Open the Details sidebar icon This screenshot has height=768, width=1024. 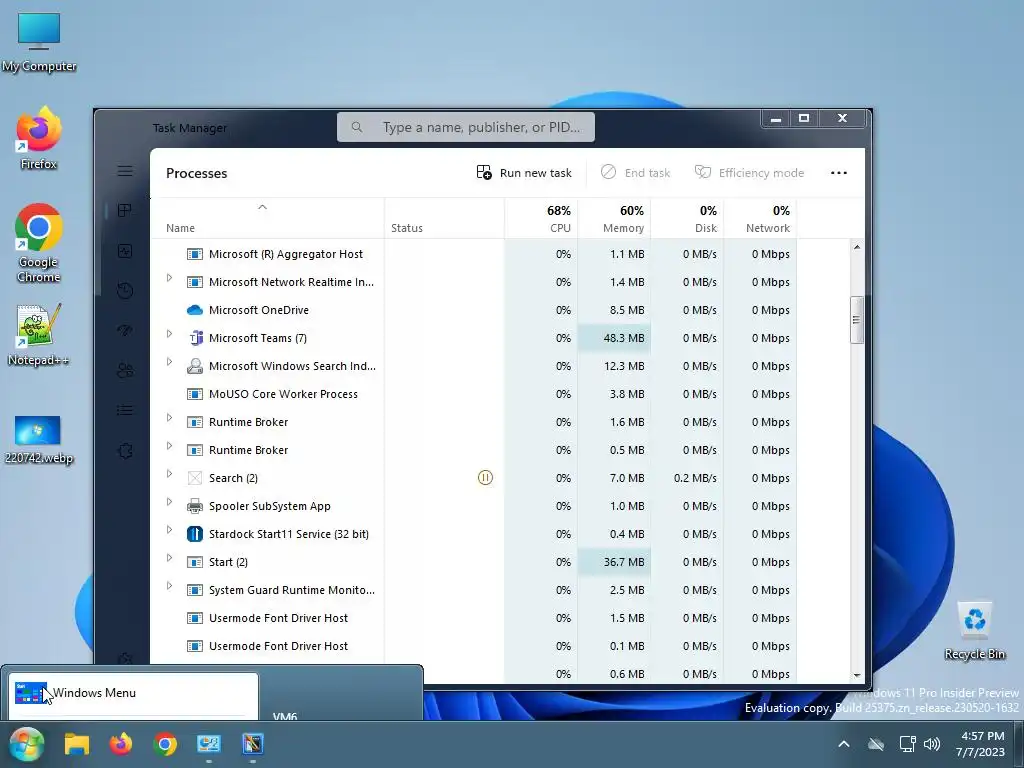pyautogui.click(x=125, y=410)
